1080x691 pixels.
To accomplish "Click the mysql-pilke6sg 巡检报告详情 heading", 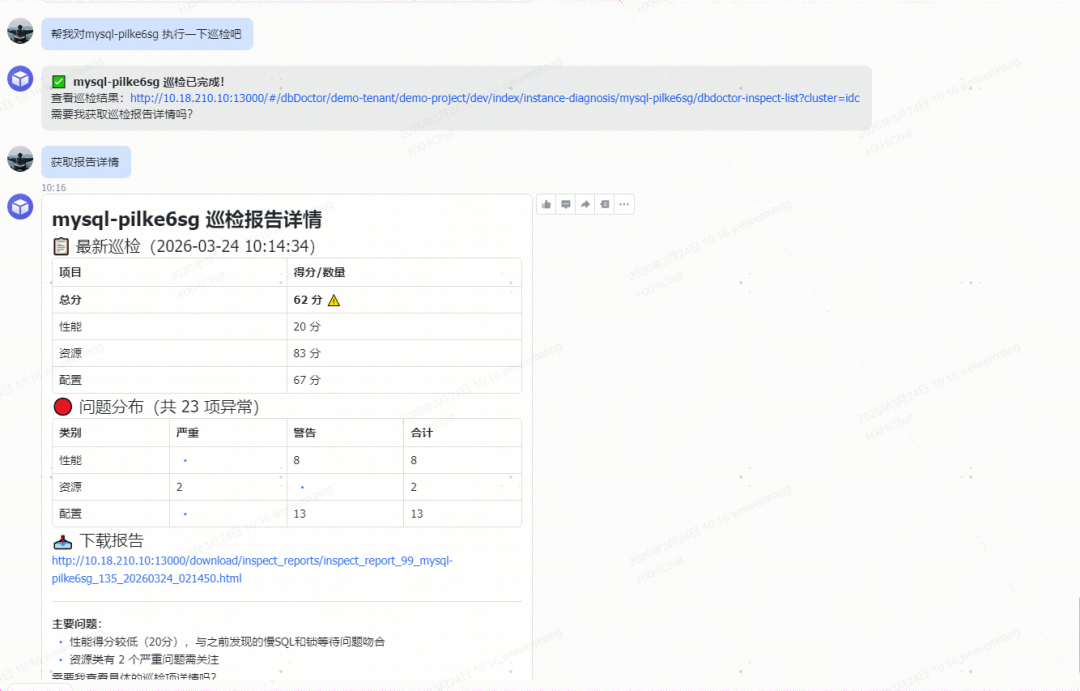I will (187, 220).
